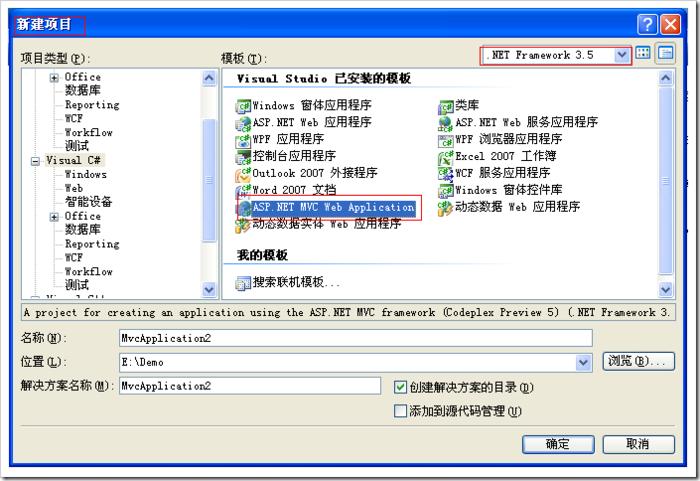Screen dimensions: 700x481
Task: Click the 解决方案名称 input field
Action: coord(250,386)
